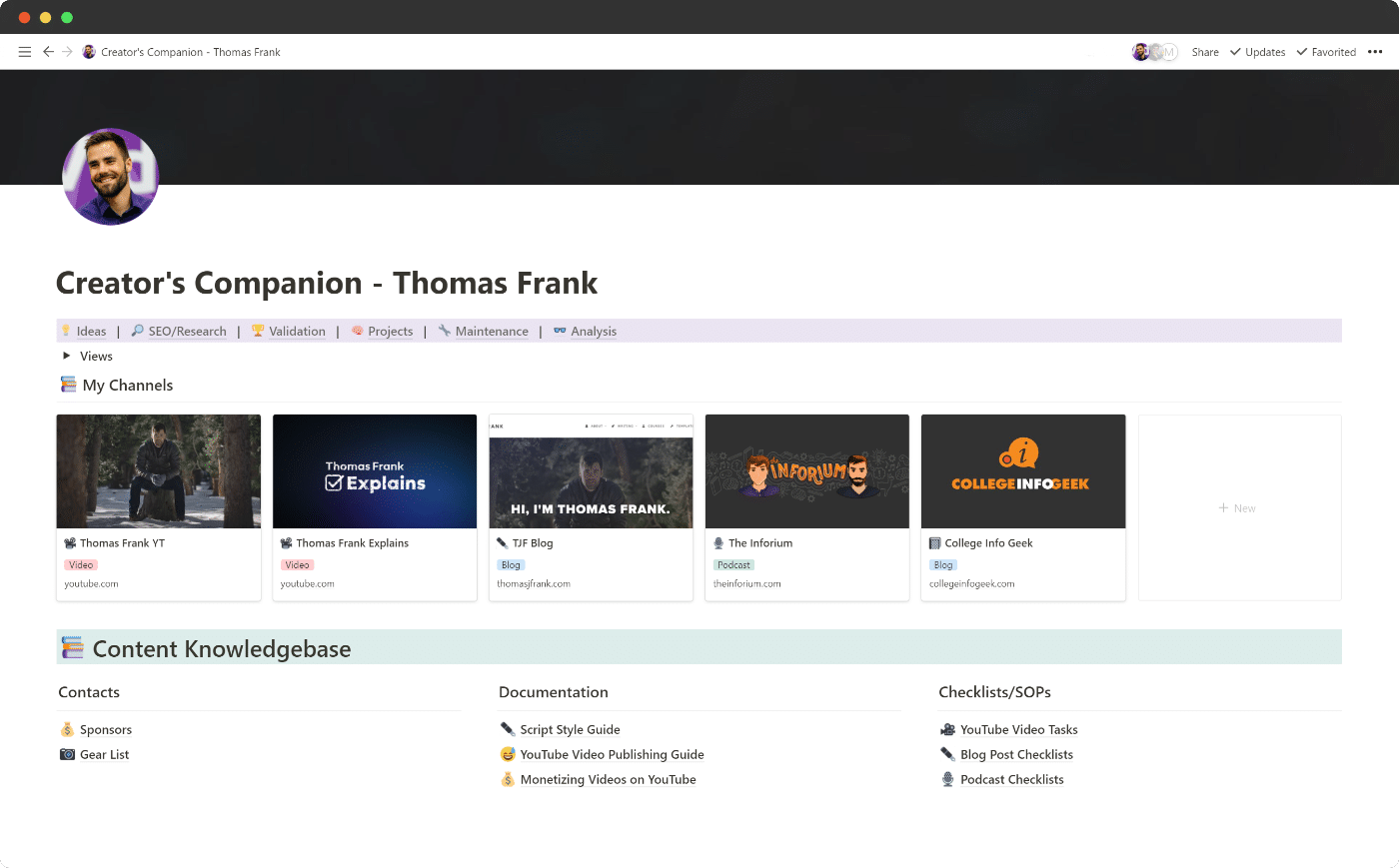
Task: Click the money bag icon beside Monetizing Videos
Action: click(x=508, y=779)
